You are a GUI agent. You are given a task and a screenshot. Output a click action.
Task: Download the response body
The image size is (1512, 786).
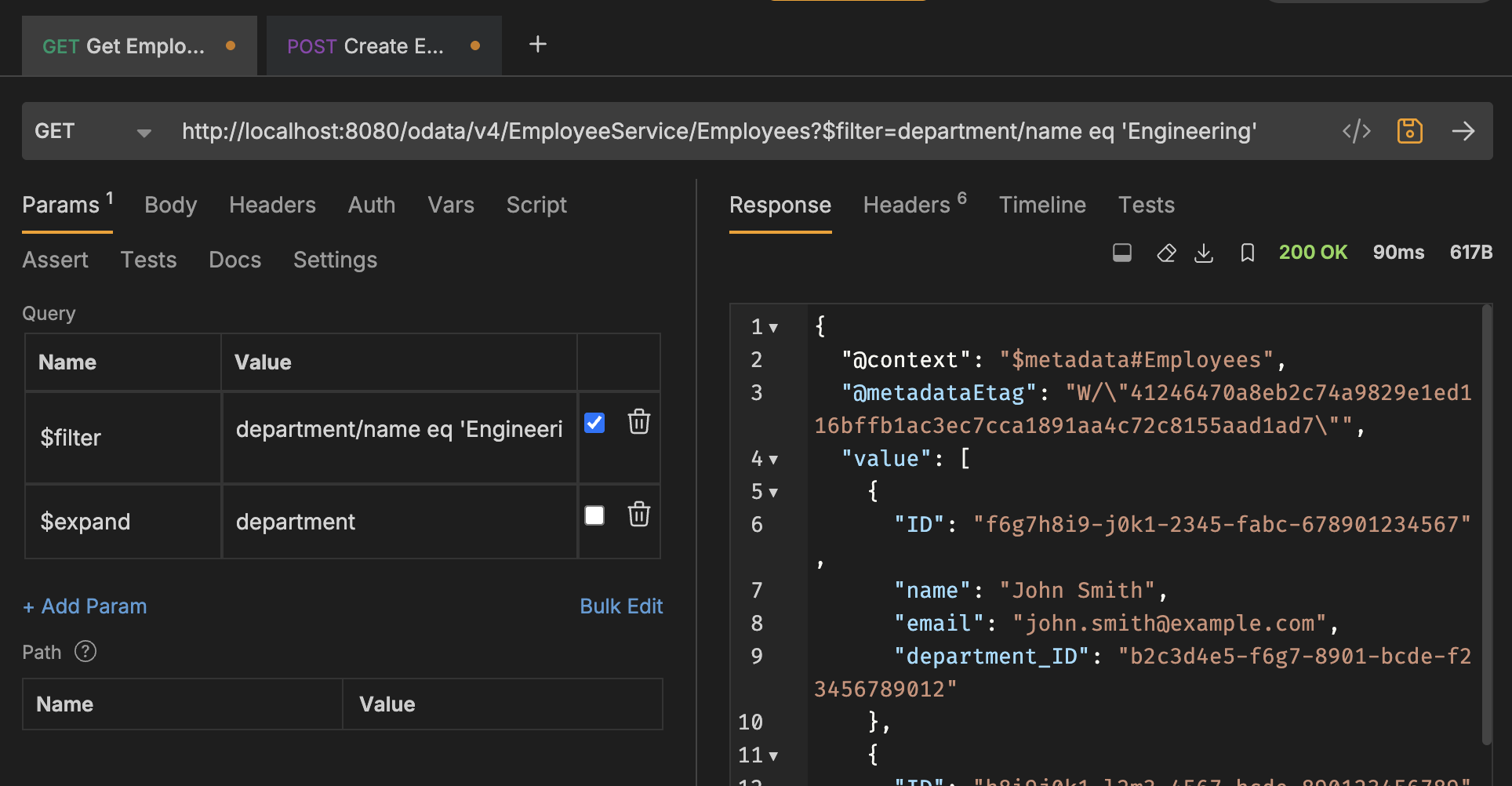(x=1203, y=253)
